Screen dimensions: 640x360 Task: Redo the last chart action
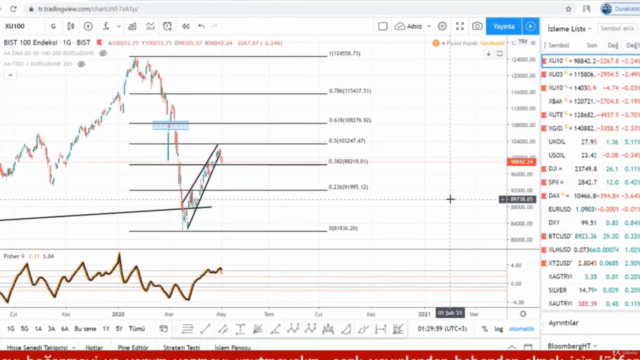[x=214, y=26]
